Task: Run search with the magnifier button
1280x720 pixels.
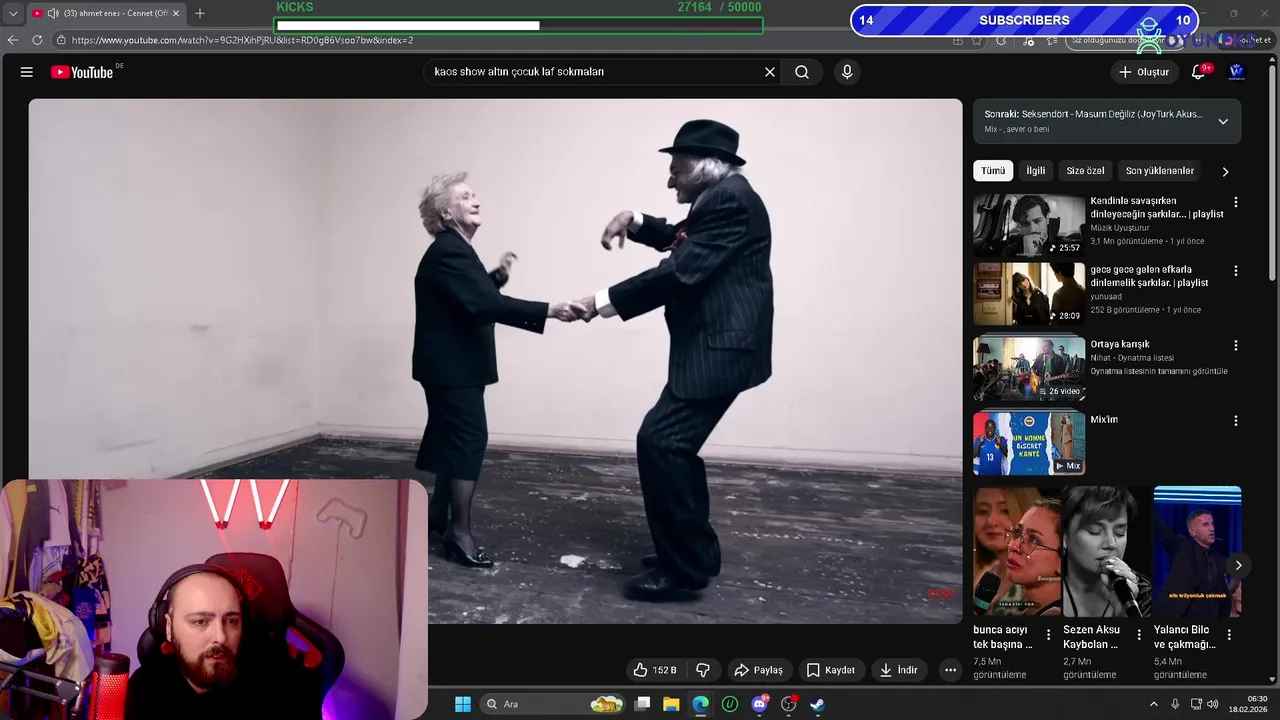Action: pos(802,72)
